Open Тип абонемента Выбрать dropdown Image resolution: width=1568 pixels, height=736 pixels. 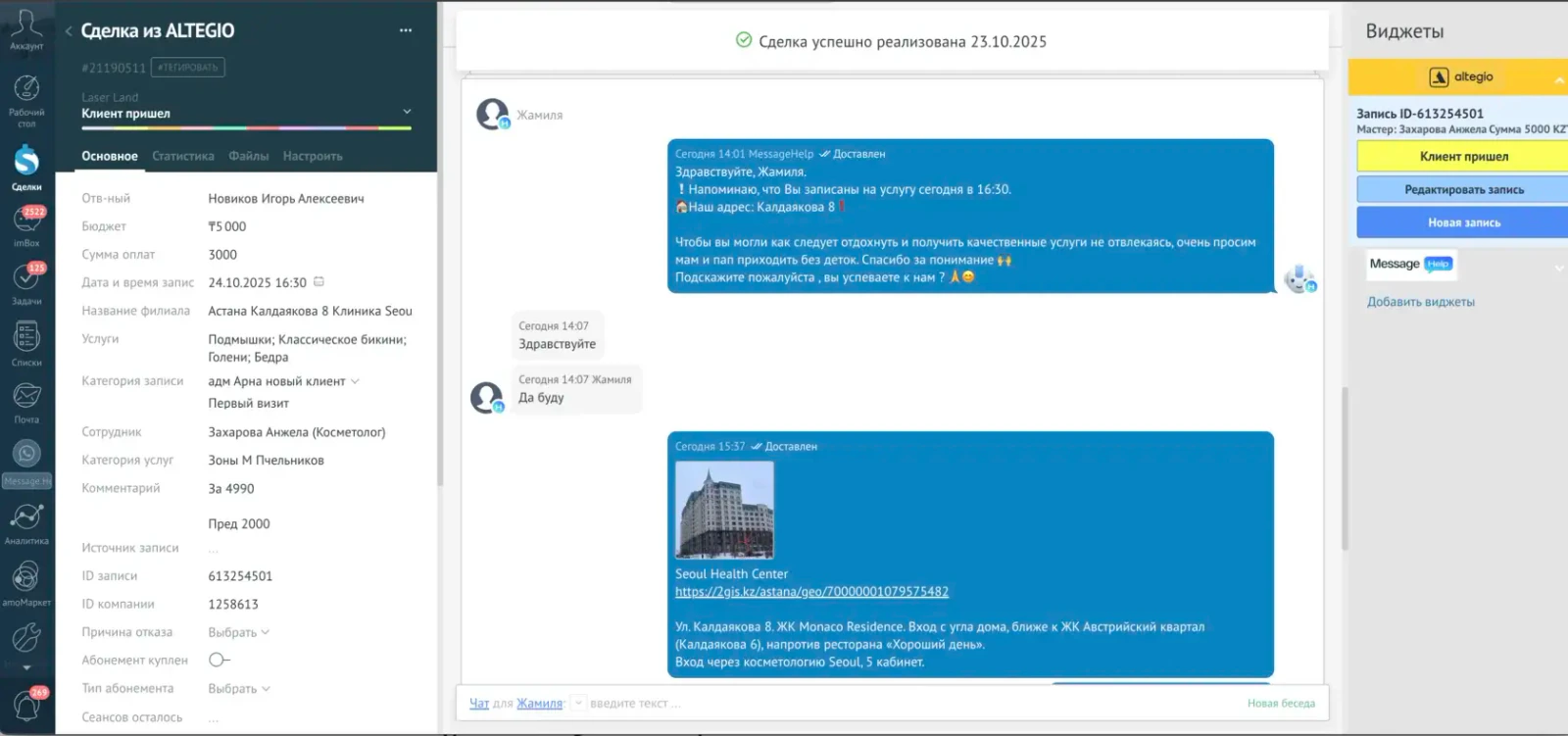238,689
